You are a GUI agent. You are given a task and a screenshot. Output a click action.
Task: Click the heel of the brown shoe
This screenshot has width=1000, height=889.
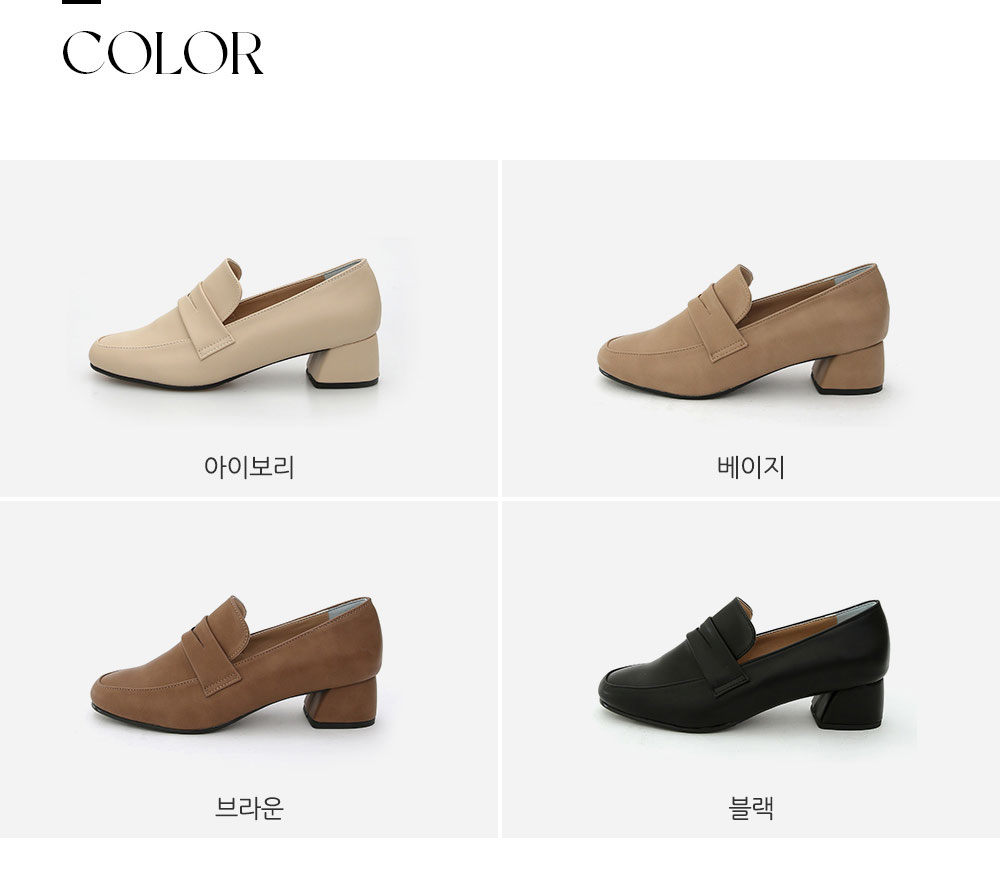(x=341, y=703)
